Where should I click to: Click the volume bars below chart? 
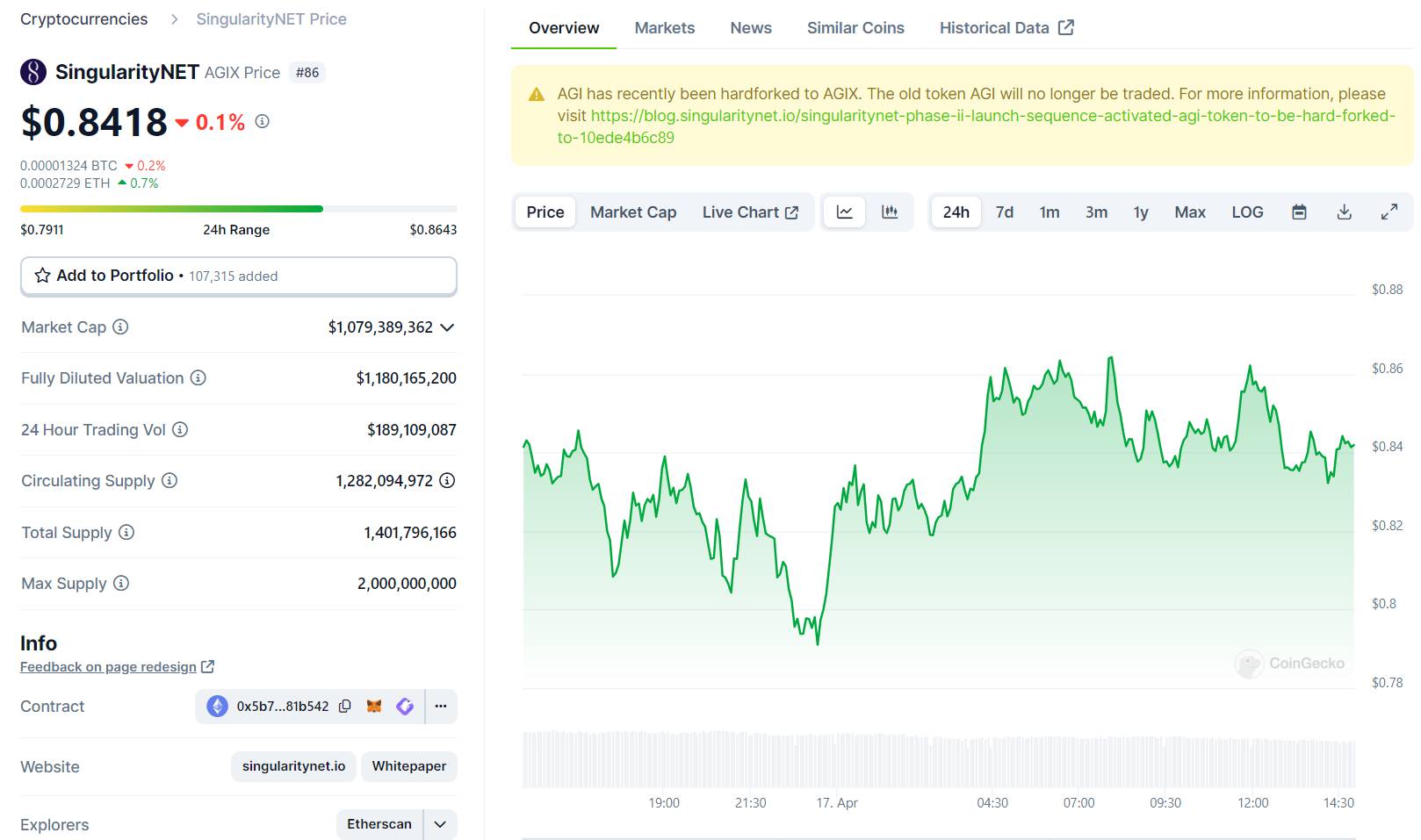(x=939, y=758)
